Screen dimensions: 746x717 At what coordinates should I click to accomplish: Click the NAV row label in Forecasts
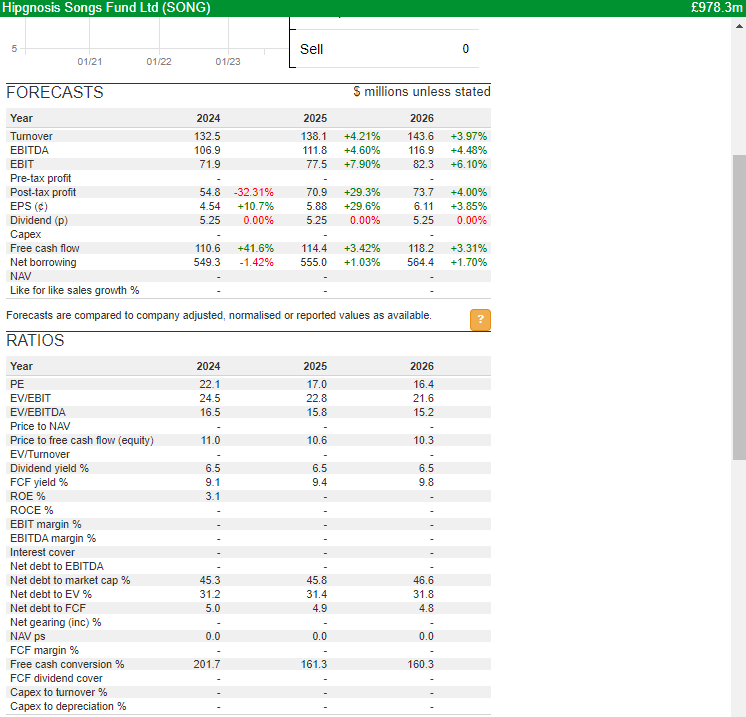click(x=21, y=276)
